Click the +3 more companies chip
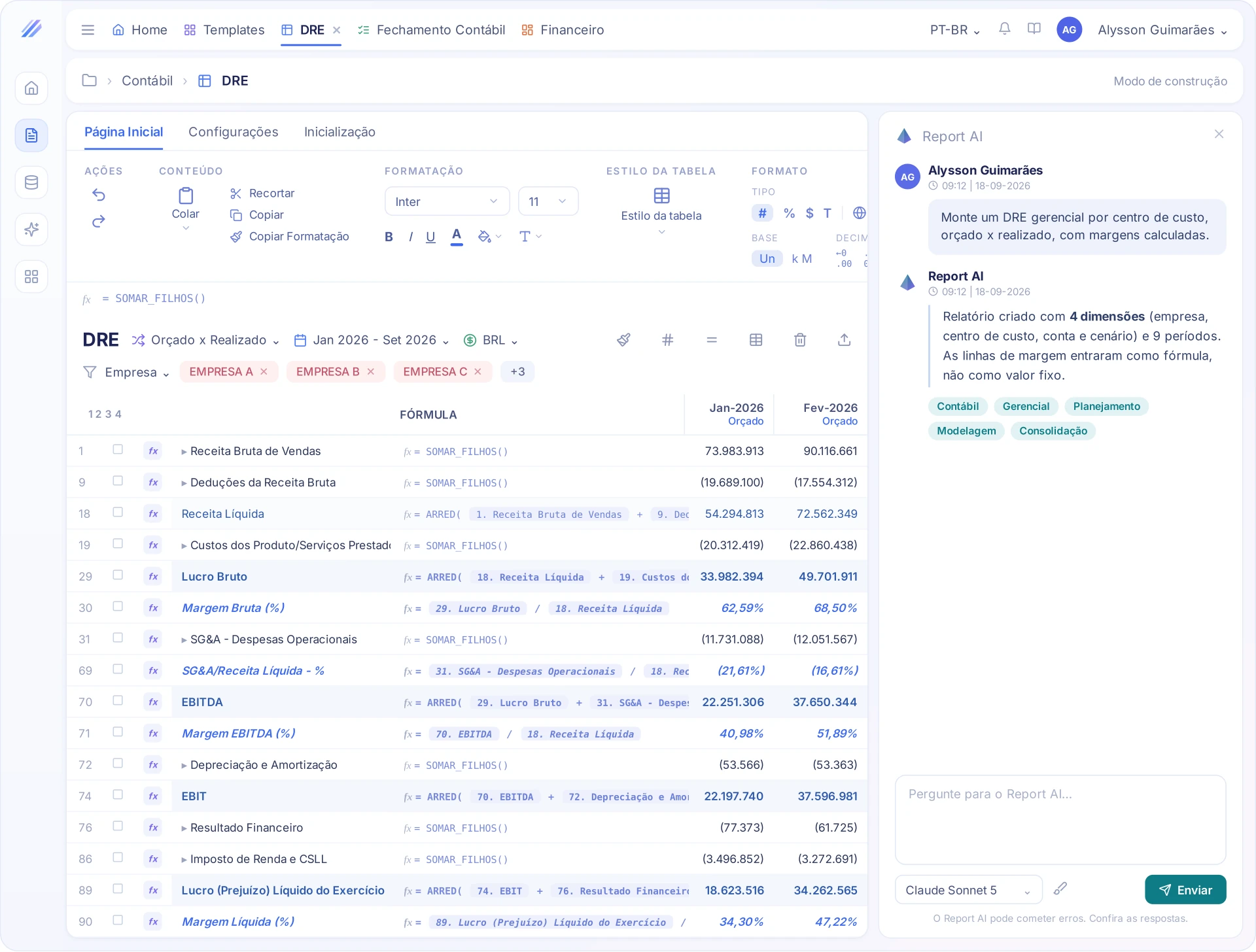Viewport: 1256px width, 952px height. pos(517,372)
